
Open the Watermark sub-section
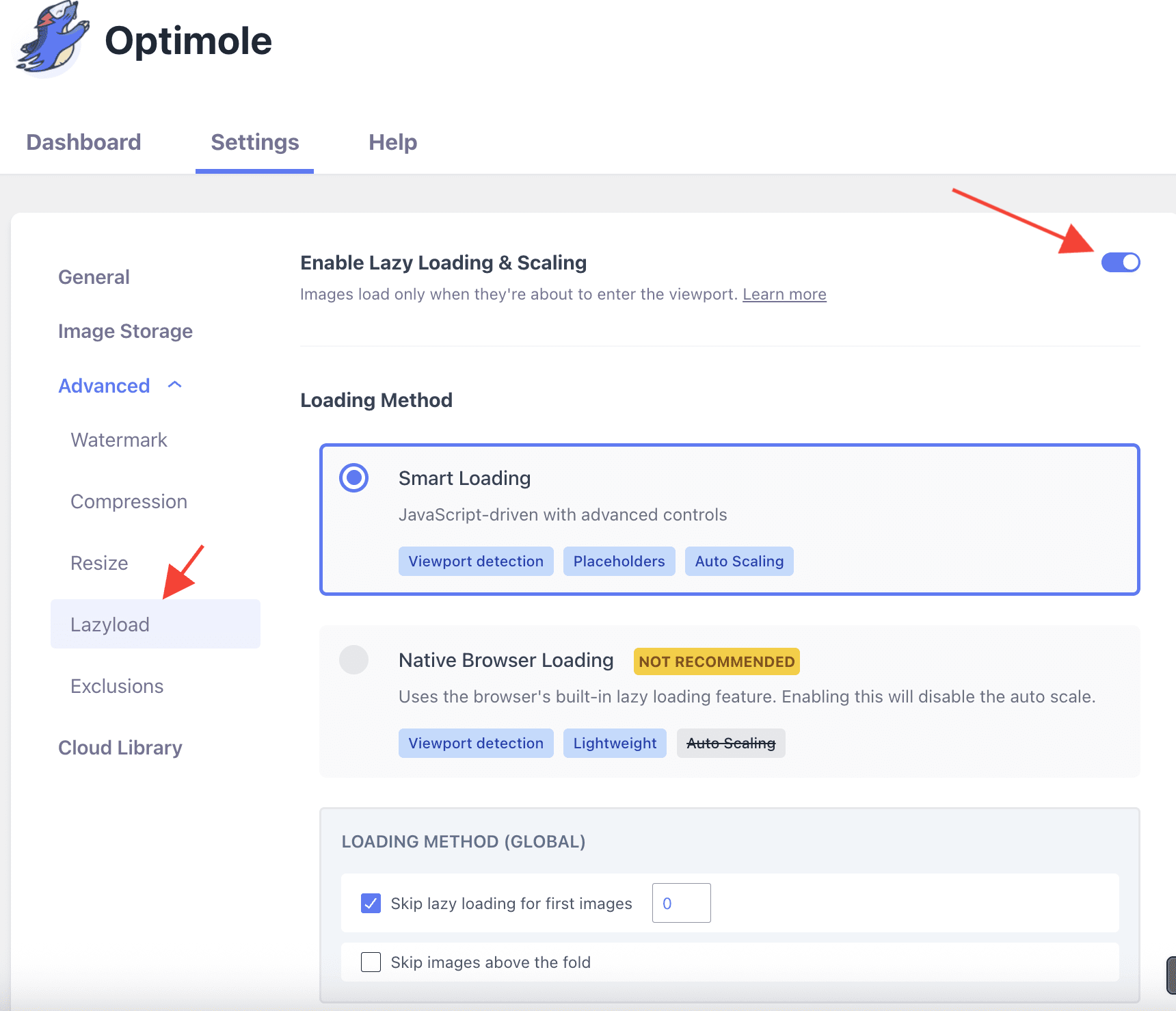tap(119, 440)
